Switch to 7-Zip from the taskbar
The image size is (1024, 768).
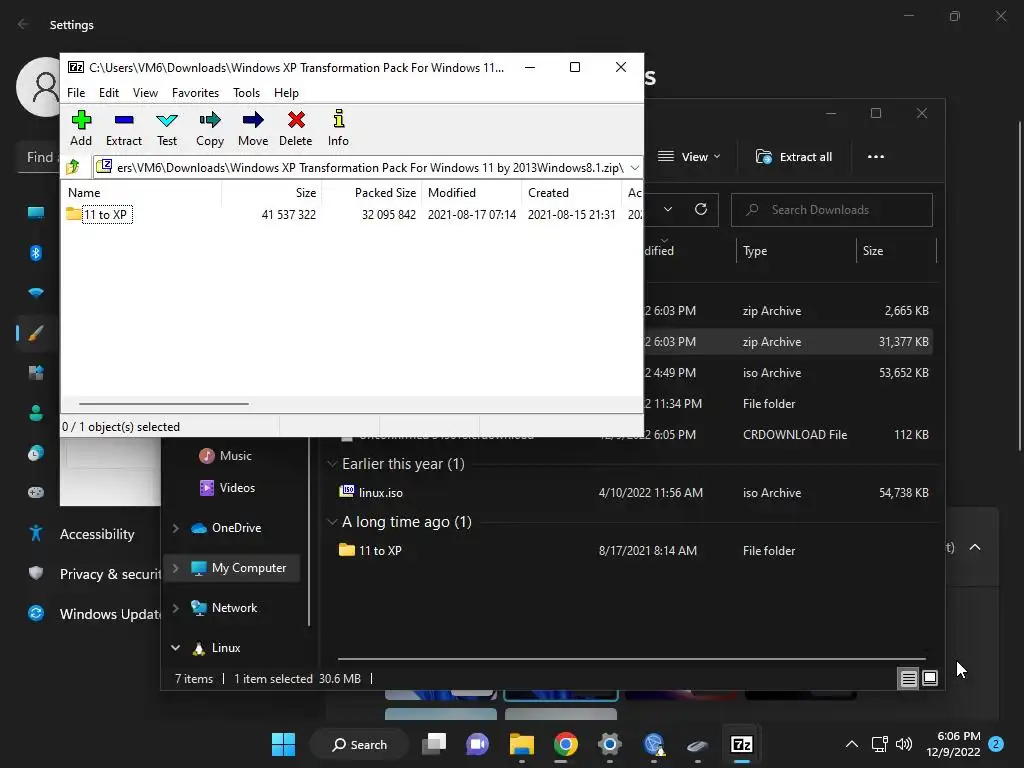point(741,744)
